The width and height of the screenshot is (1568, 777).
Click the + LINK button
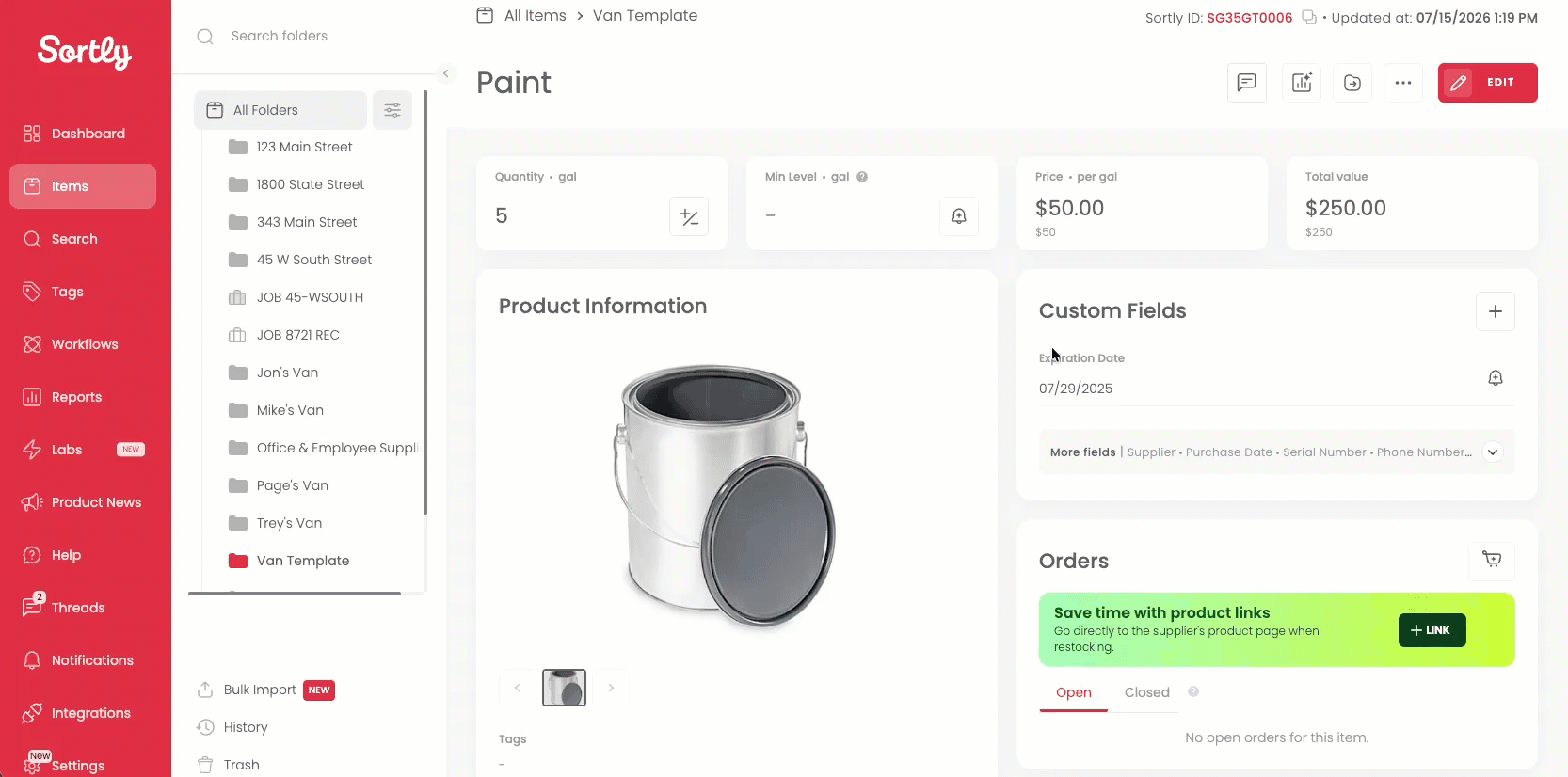point(1432,630)
